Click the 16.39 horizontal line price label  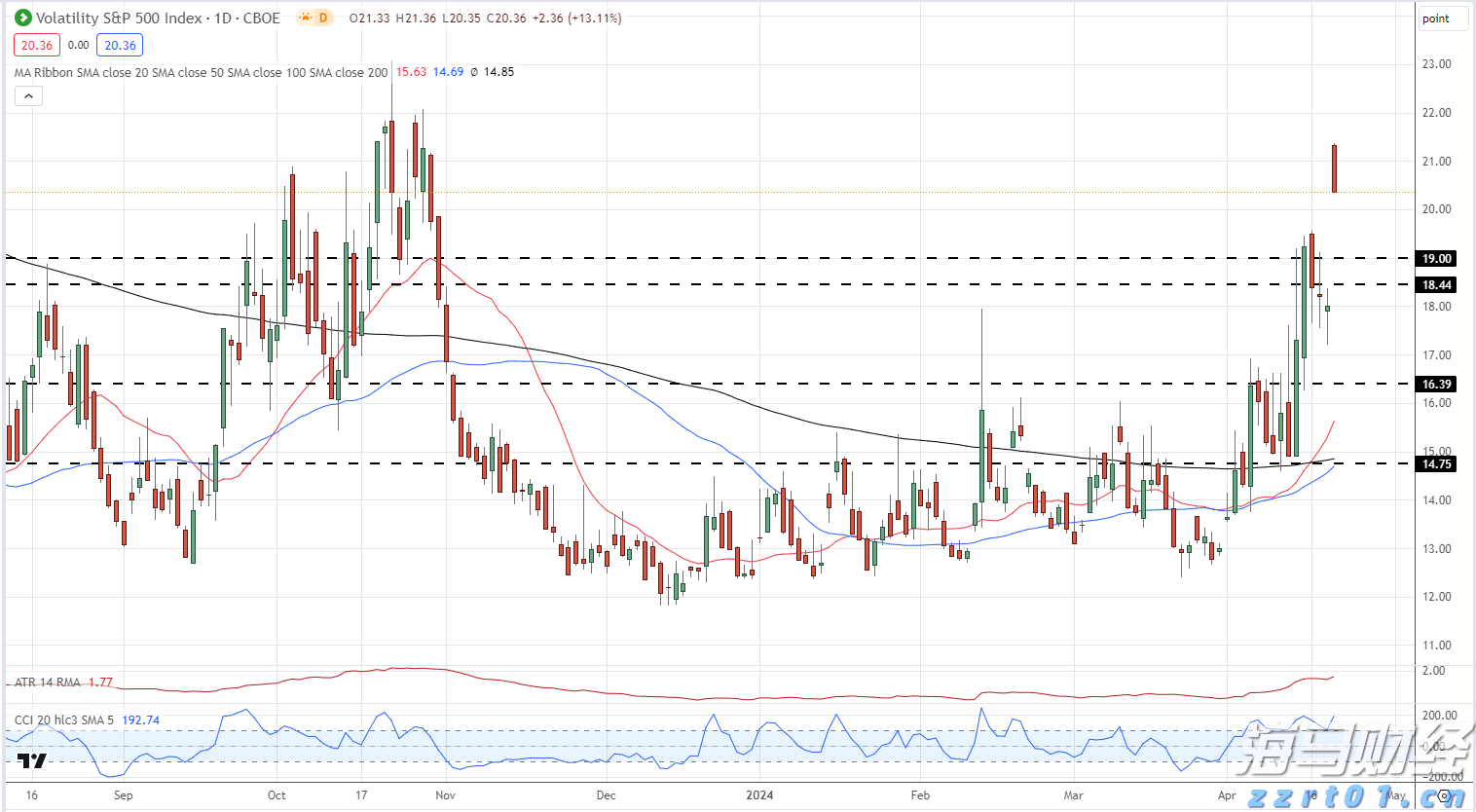[x=1437, y=385]
